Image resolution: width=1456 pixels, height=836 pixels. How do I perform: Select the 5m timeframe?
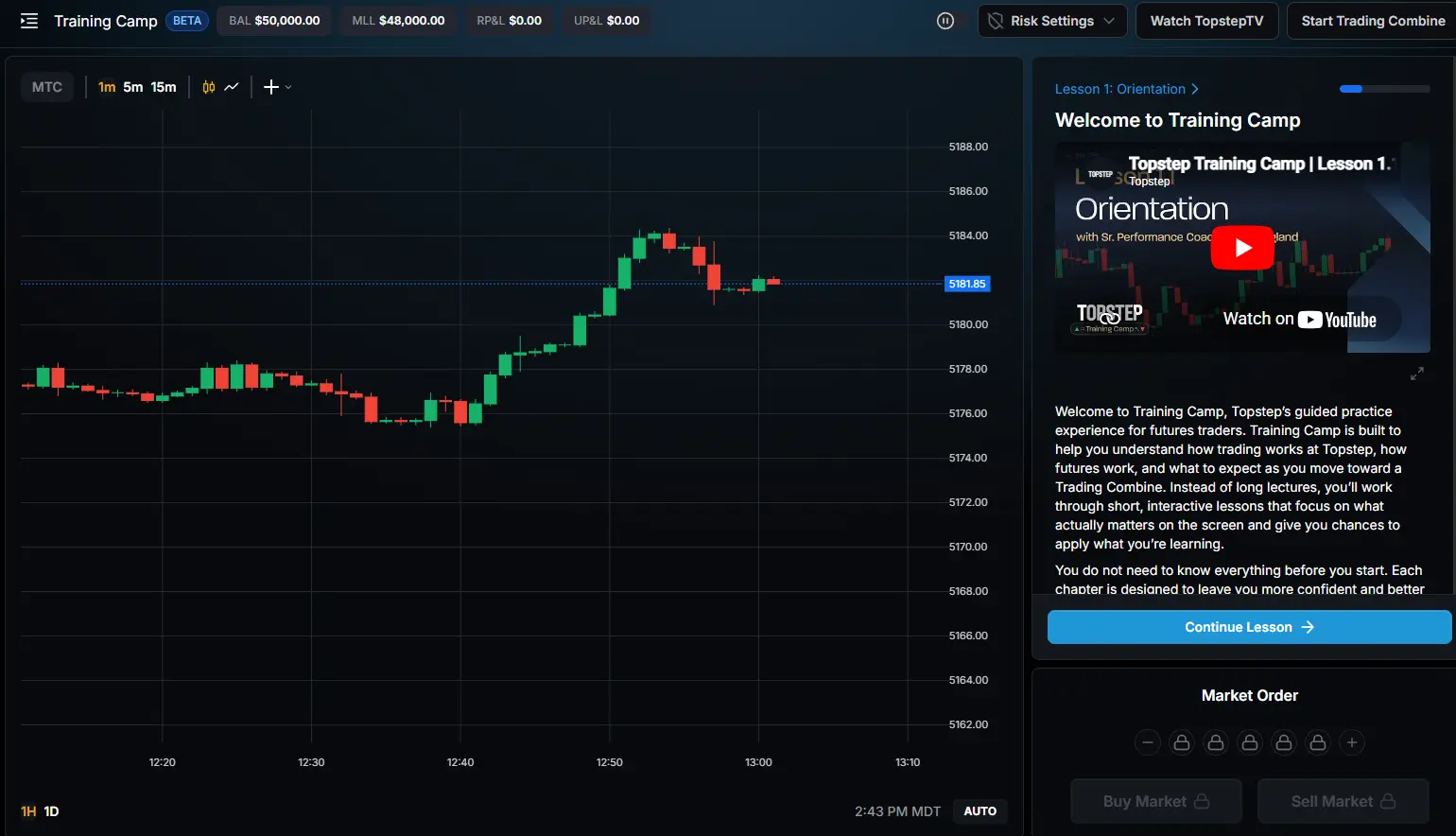pos(133,86)
